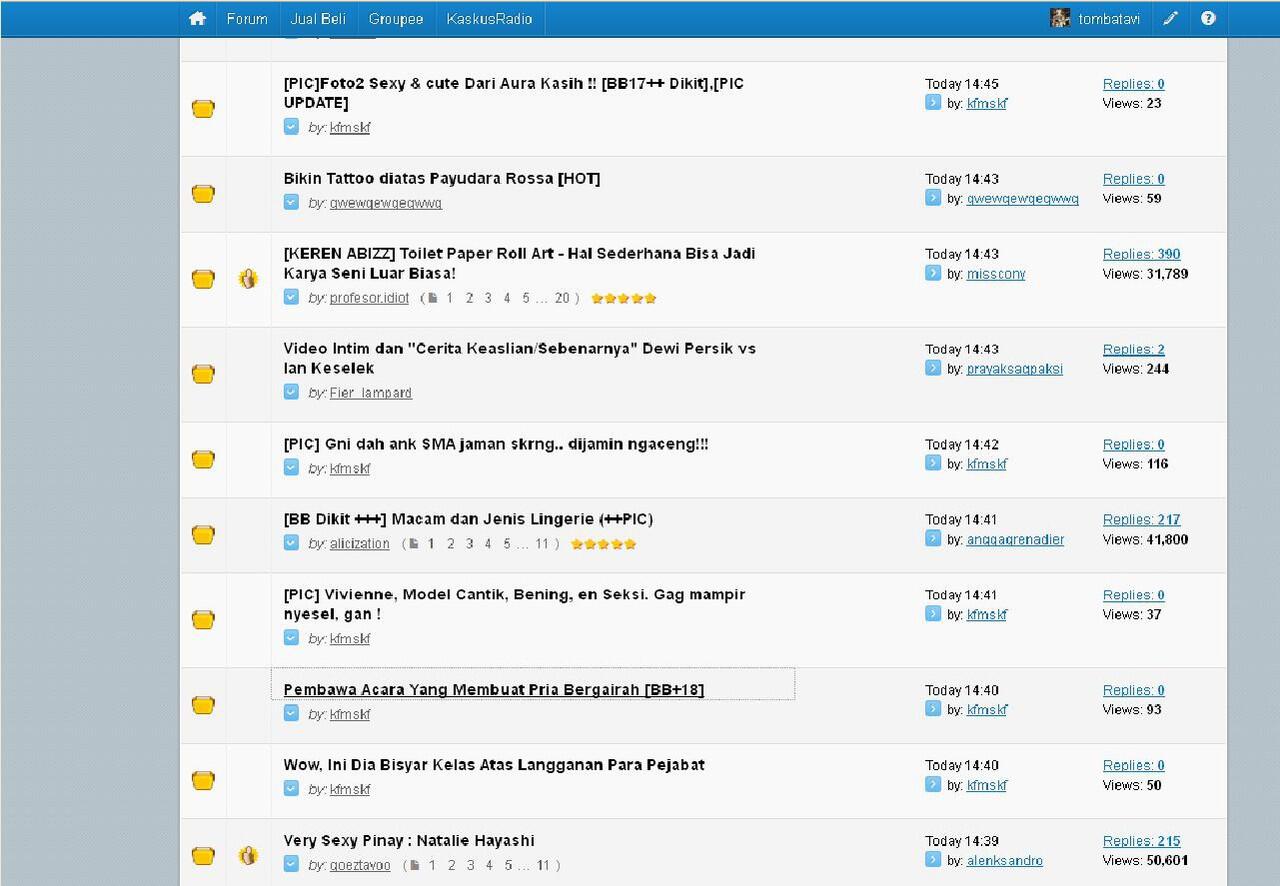Open the Groupee menu
The width and height of the screenshot is (1280, 886).
tap(396, 18)
